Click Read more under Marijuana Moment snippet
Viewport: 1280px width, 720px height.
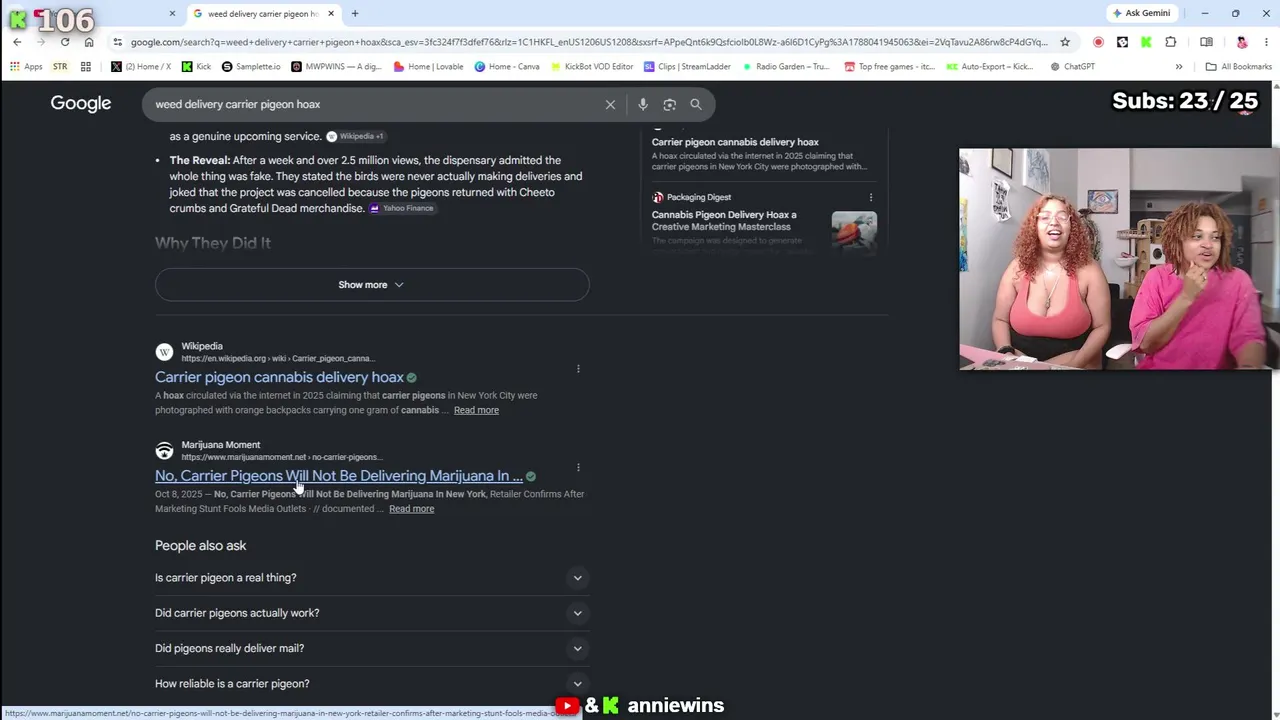[411, 509]
